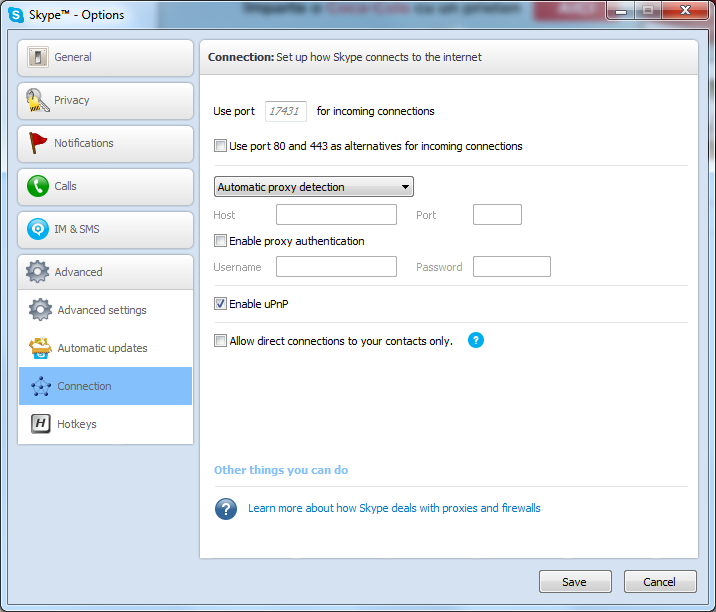Select the highlighted Connection sub-item
Viewport: 716px width, 612px height.
tap(105, 386)
